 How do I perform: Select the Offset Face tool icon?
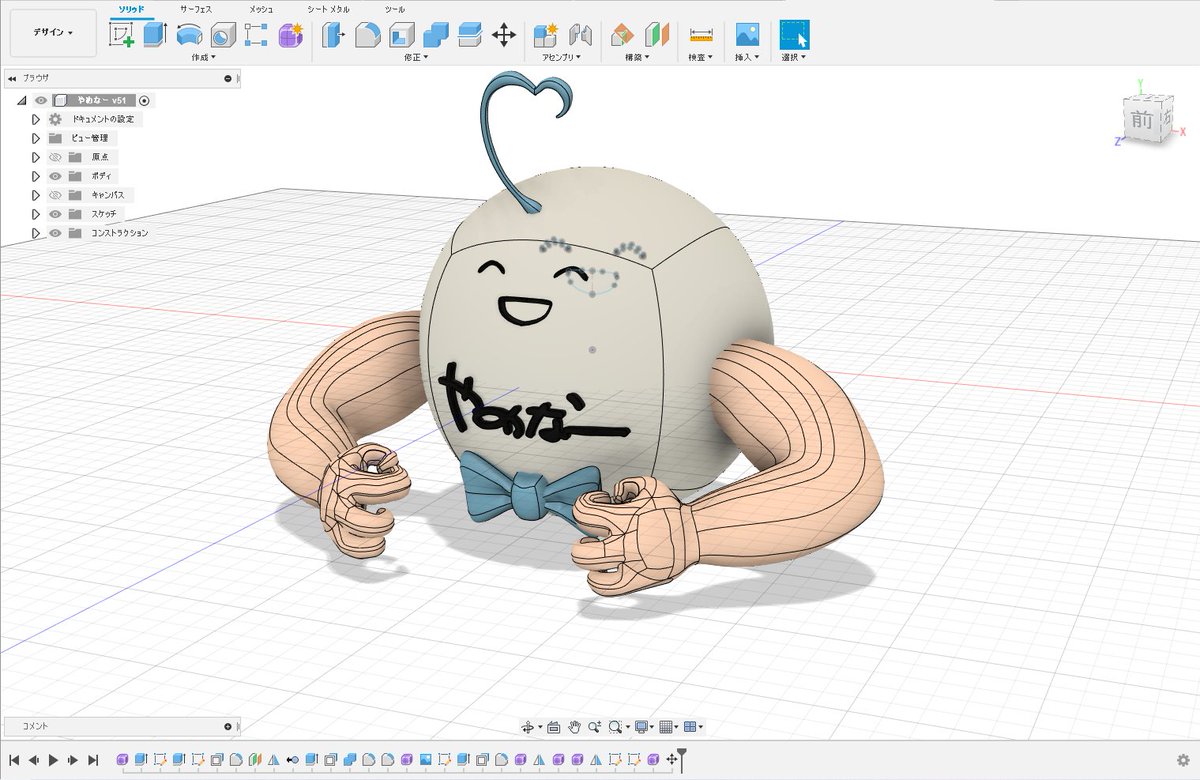pos(469,36)
